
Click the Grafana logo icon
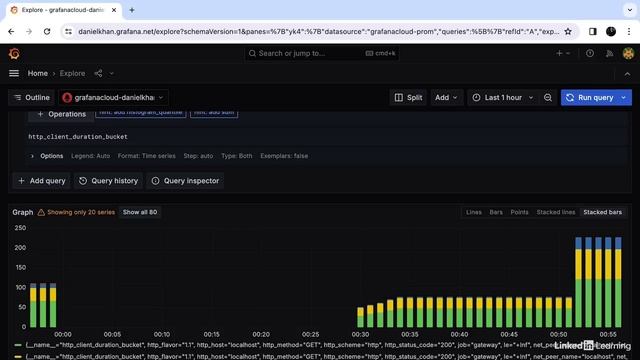click(x=14, y=53)
